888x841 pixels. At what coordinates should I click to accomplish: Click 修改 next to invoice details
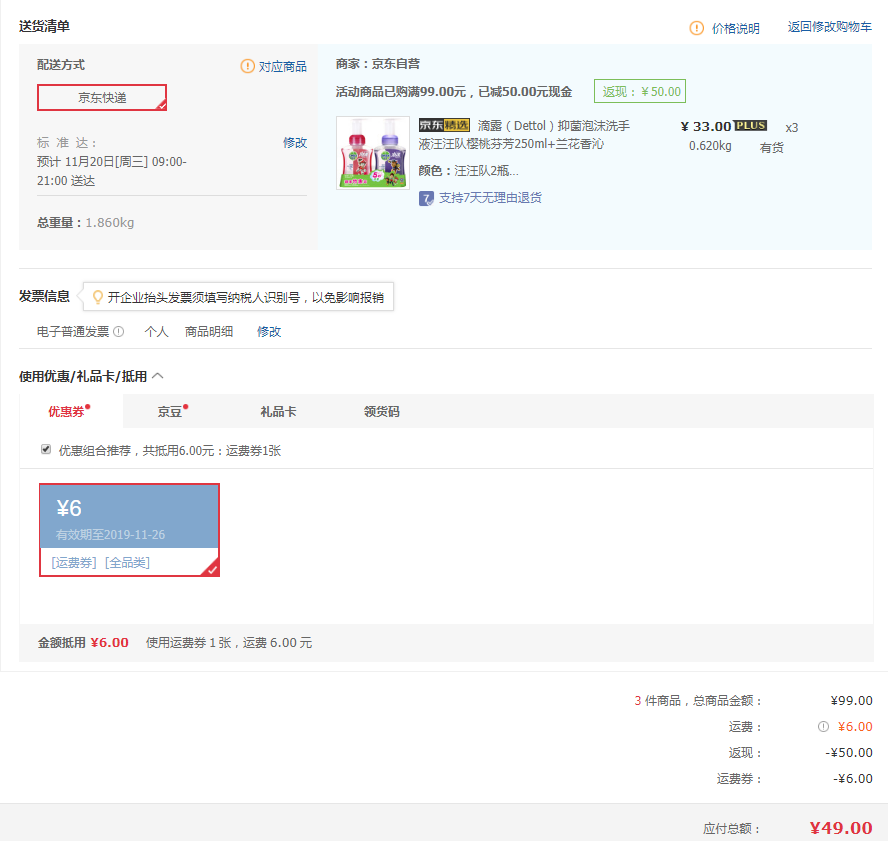[269, 332]
